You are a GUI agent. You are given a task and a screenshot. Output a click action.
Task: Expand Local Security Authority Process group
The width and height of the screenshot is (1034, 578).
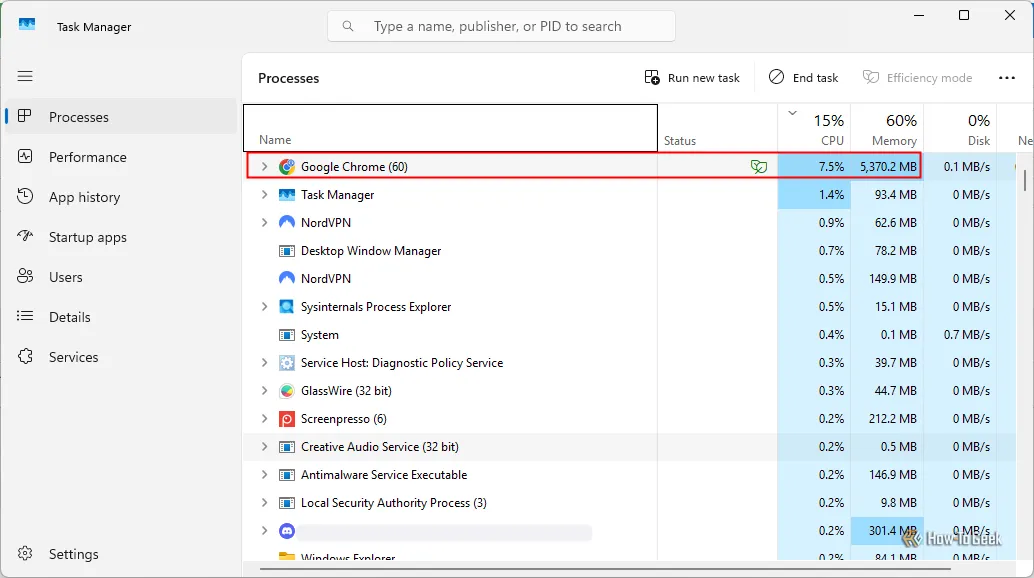(x=264, y=503)
